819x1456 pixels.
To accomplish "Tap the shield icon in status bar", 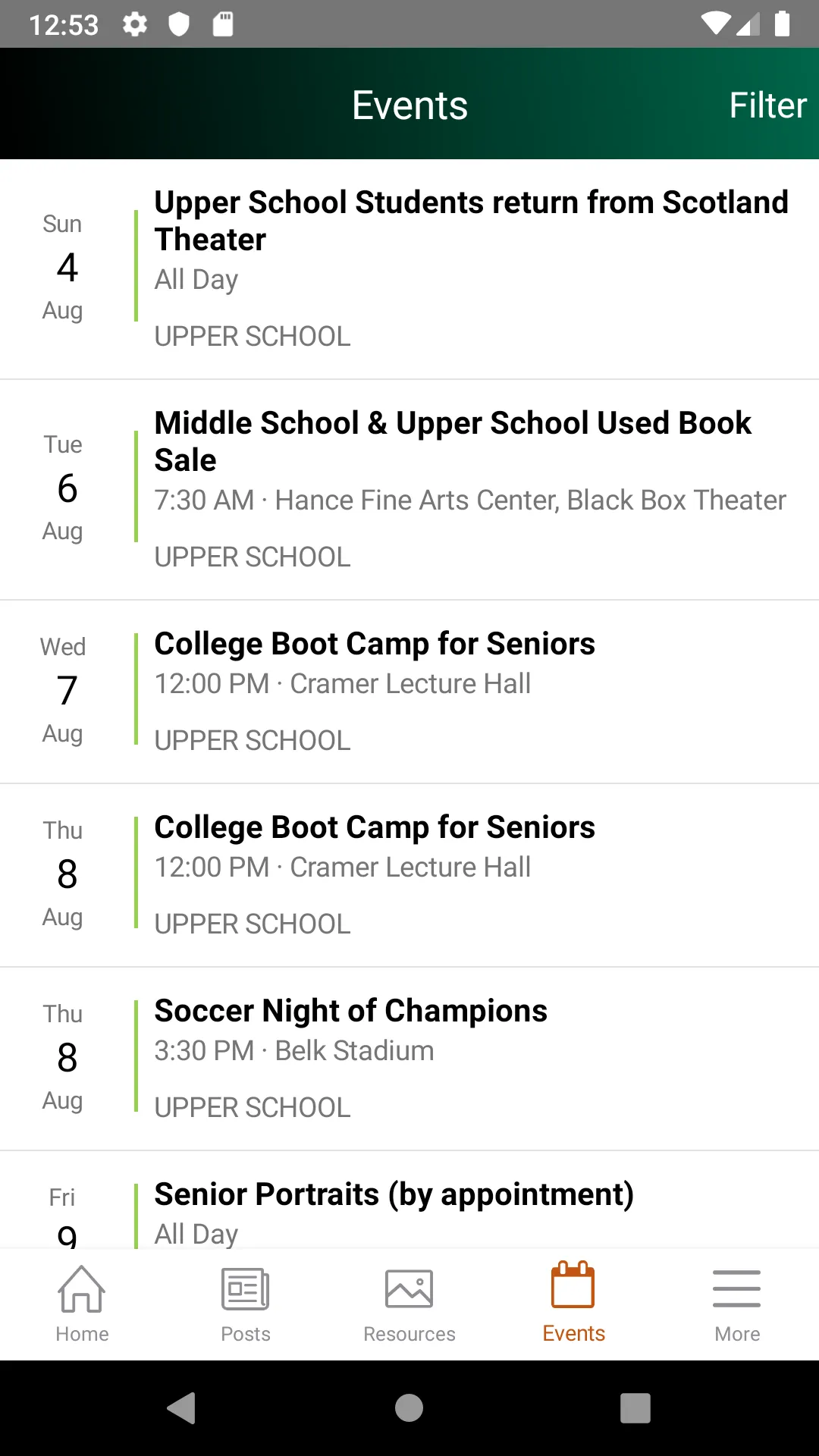I will pyautogui.click(x=179, y=24).
